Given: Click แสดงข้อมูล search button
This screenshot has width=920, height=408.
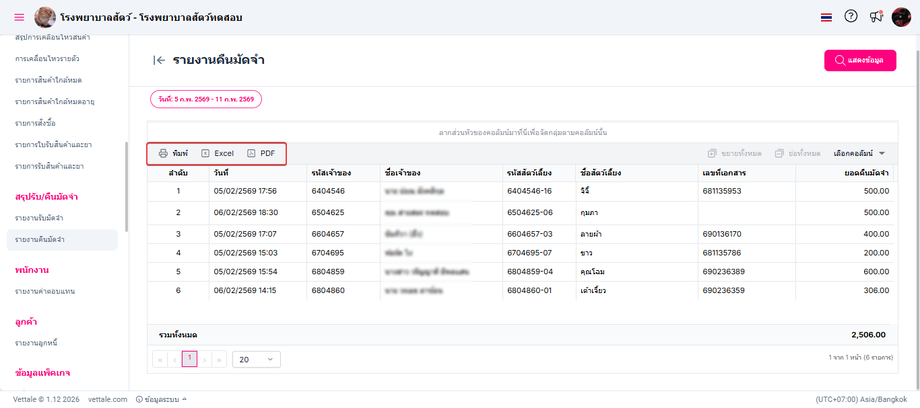Looking at the screenshot, I should click(860, 60).
